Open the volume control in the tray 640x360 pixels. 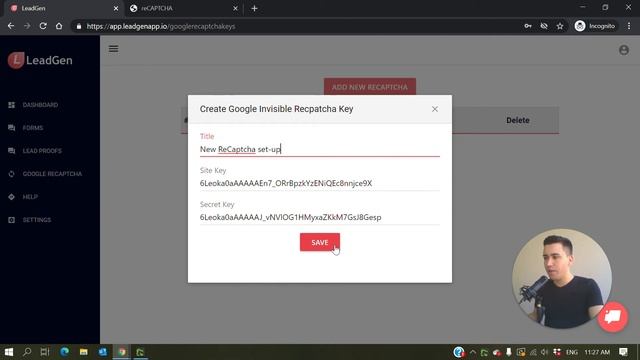[544, 352]
